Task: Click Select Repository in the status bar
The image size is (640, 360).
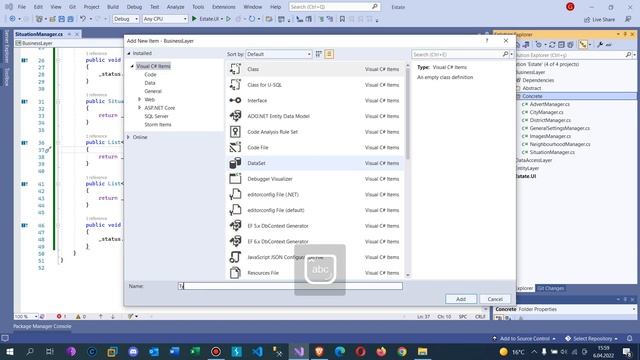Action: (x=592, y=338)
